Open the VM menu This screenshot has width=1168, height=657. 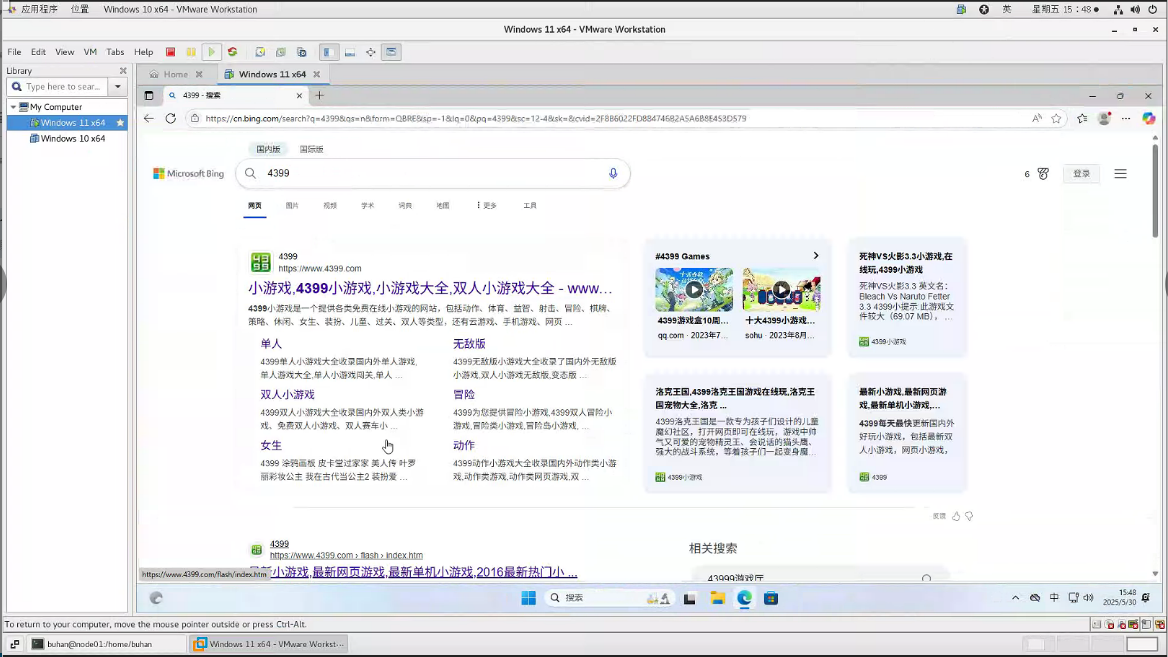point(90,52)
